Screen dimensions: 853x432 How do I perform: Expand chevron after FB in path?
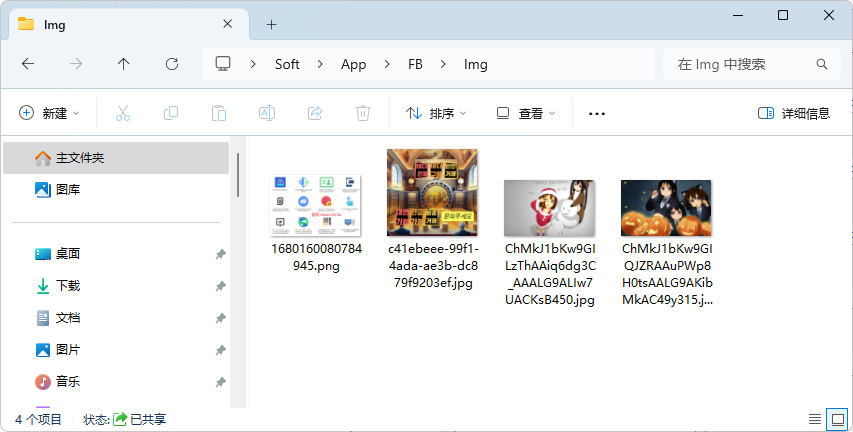(x=443, y=64)
